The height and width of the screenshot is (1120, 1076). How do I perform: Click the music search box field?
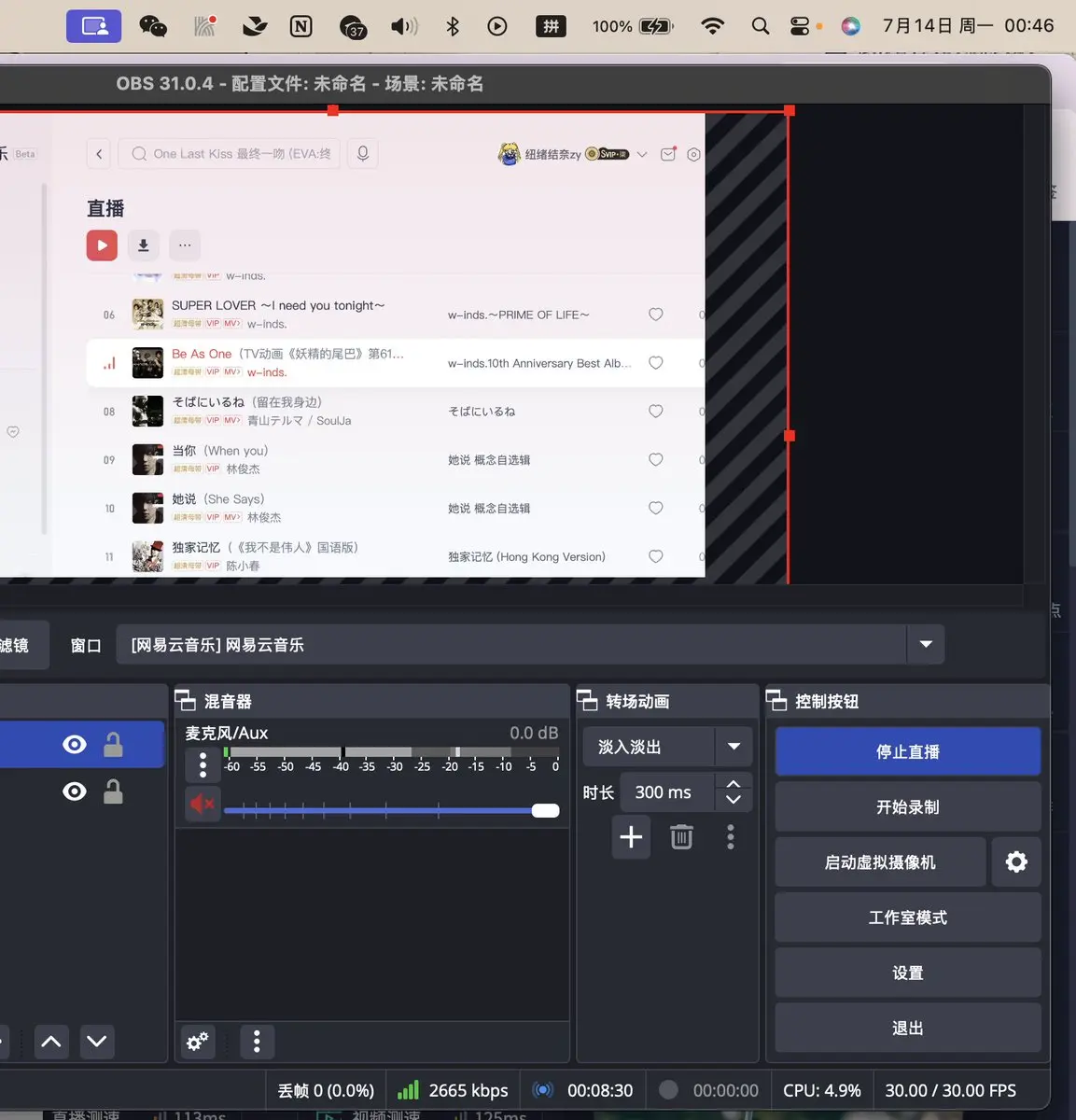tap(231, 154)
